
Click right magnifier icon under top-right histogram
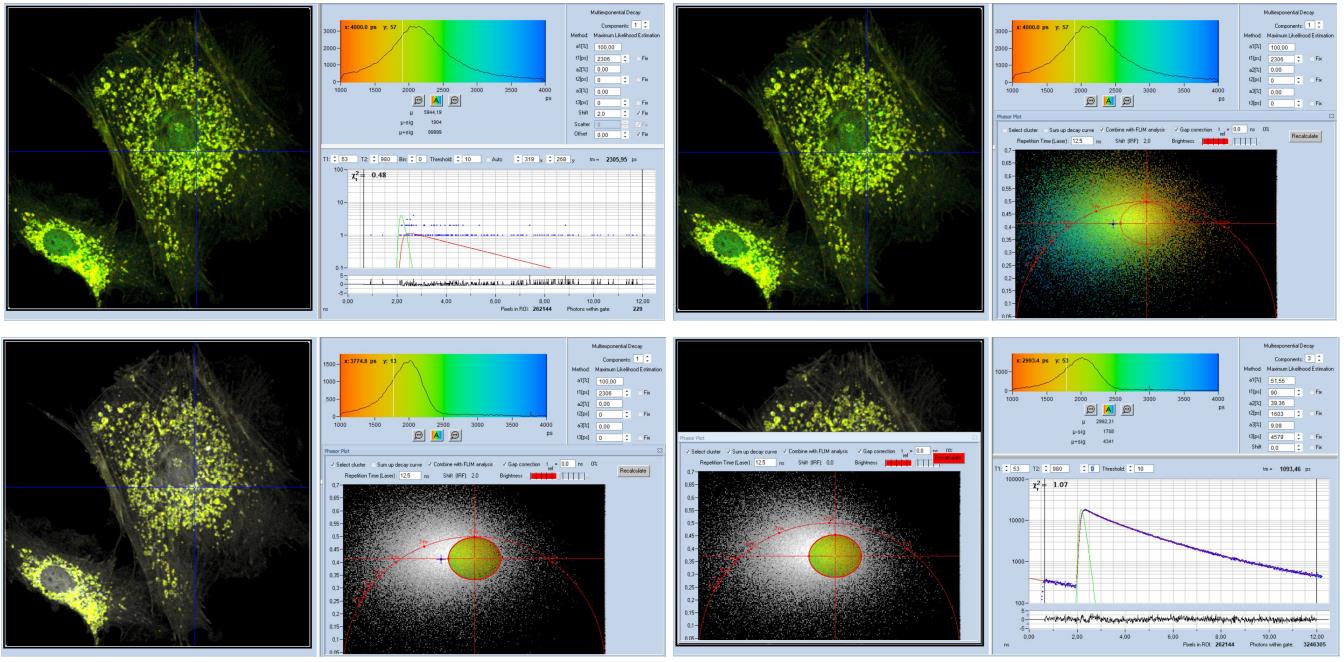click(1126, 101)
